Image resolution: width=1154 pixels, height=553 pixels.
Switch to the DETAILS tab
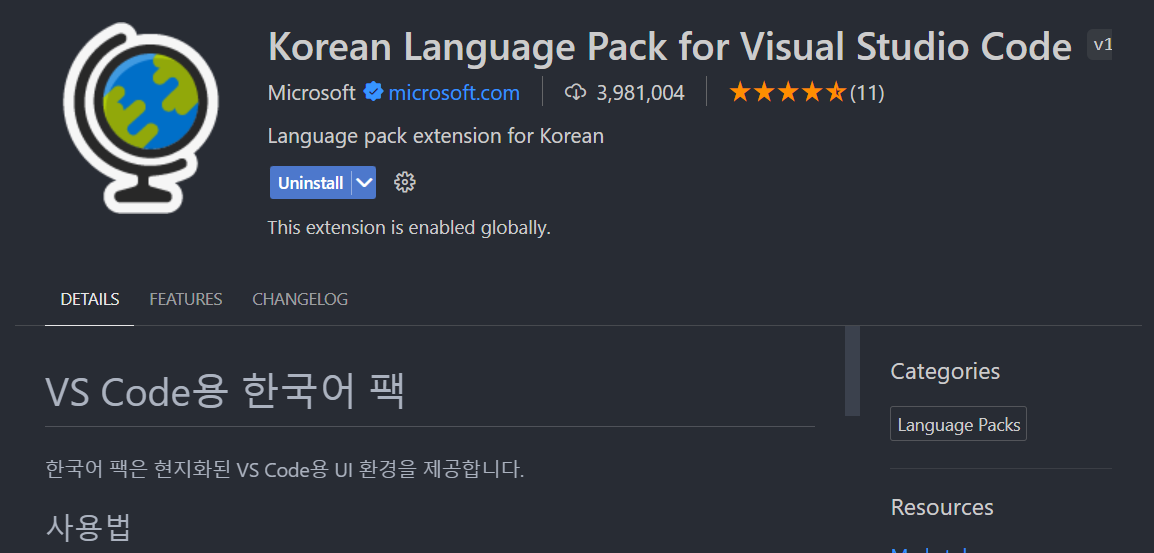point(89,299)
